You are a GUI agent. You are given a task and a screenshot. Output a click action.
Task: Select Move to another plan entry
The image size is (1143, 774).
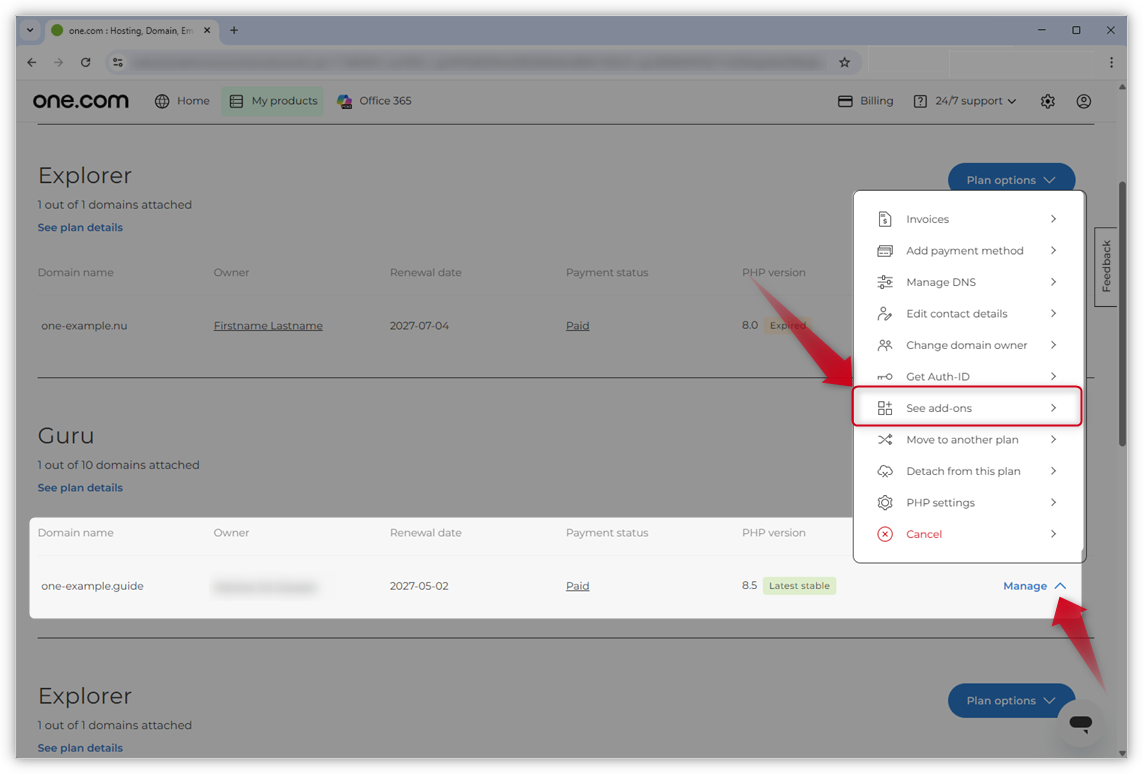click(x=967, y=439)
